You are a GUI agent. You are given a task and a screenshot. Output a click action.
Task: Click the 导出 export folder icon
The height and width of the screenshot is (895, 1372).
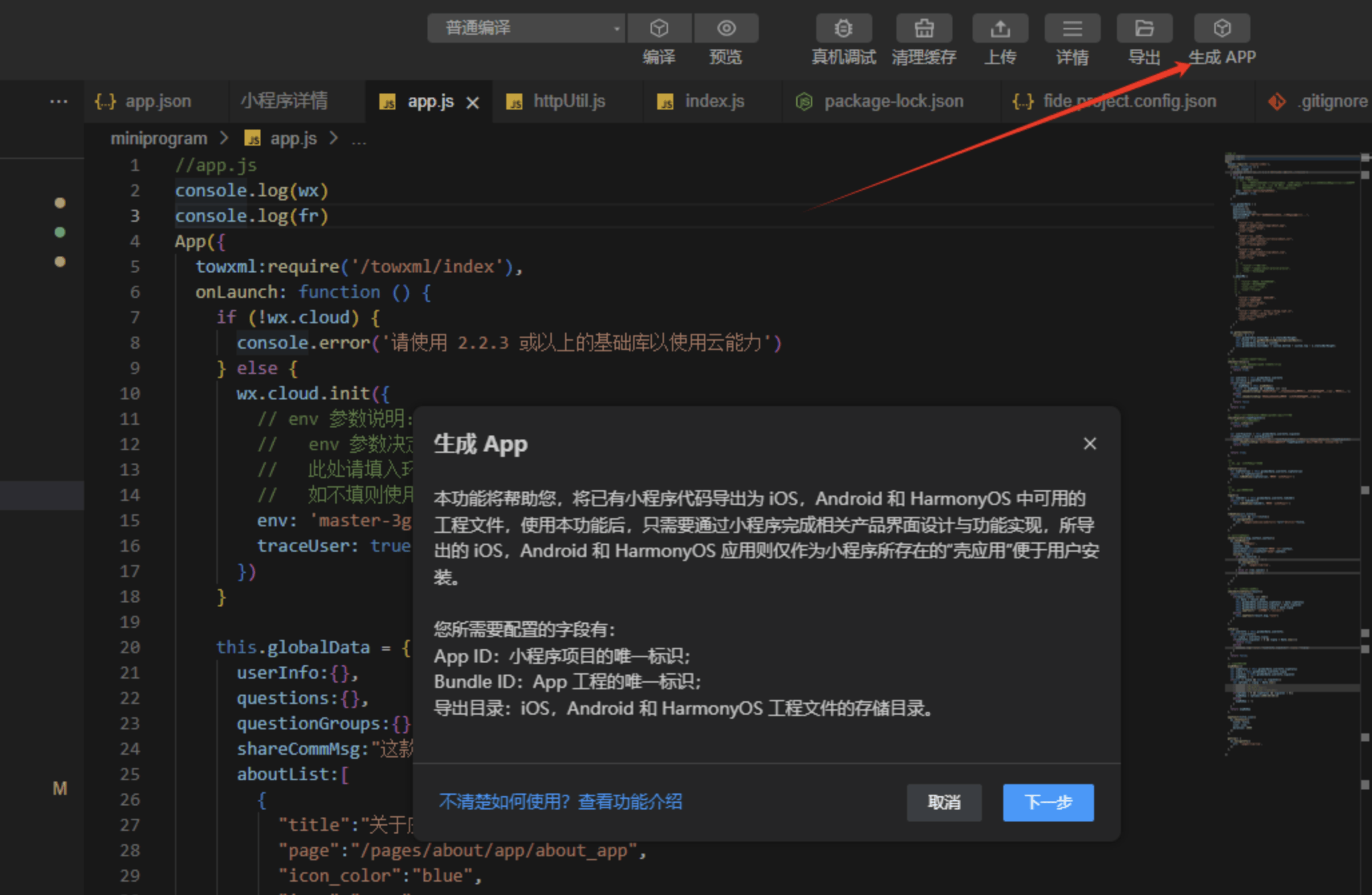tap(1144, 28)
